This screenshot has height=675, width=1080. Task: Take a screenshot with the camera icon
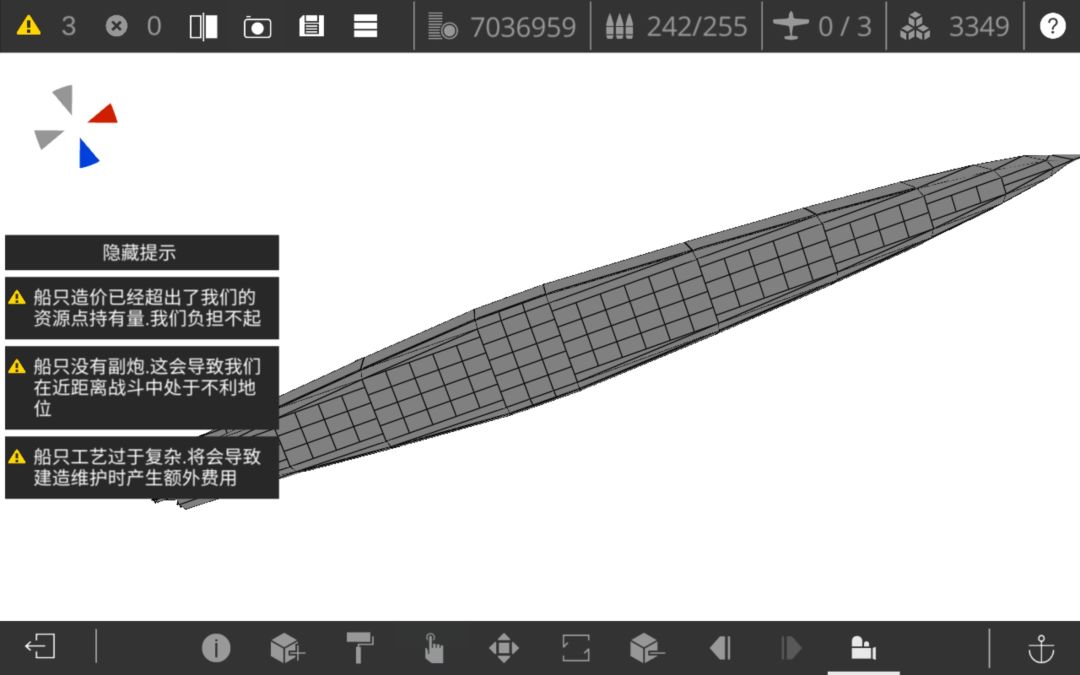pos(257,27)
